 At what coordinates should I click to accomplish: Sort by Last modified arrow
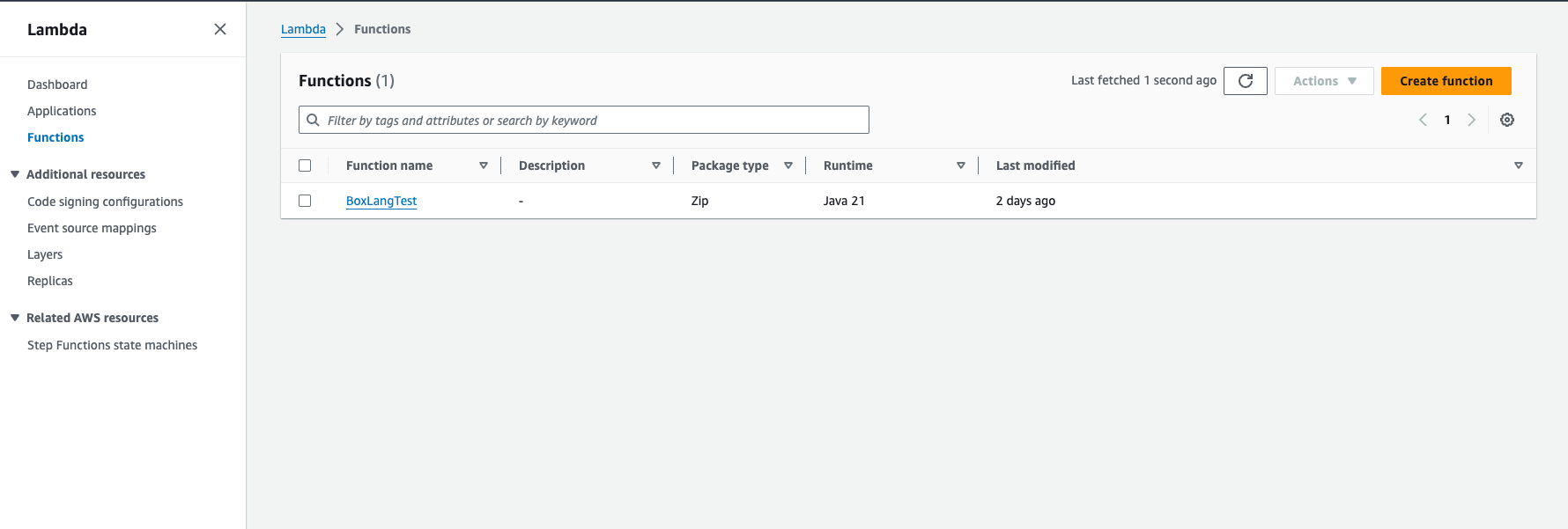pos(1518,165)
